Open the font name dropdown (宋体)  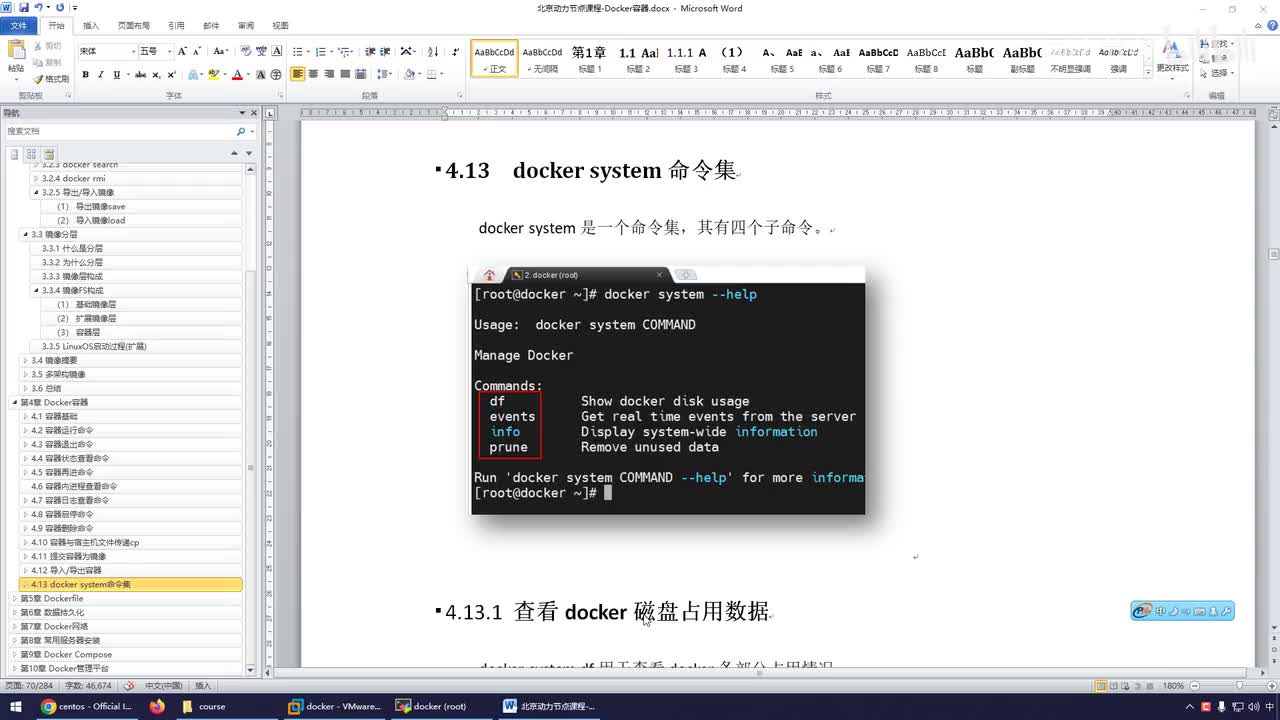click(x=133, y=51)
